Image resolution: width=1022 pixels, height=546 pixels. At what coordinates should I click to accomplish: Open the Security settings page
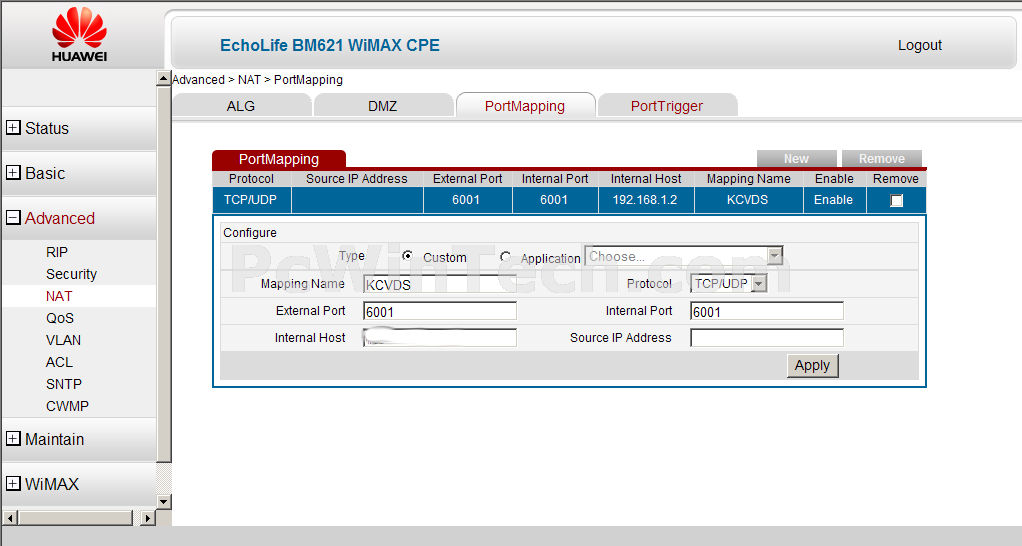pyautogui.click(x=71, y=274)
